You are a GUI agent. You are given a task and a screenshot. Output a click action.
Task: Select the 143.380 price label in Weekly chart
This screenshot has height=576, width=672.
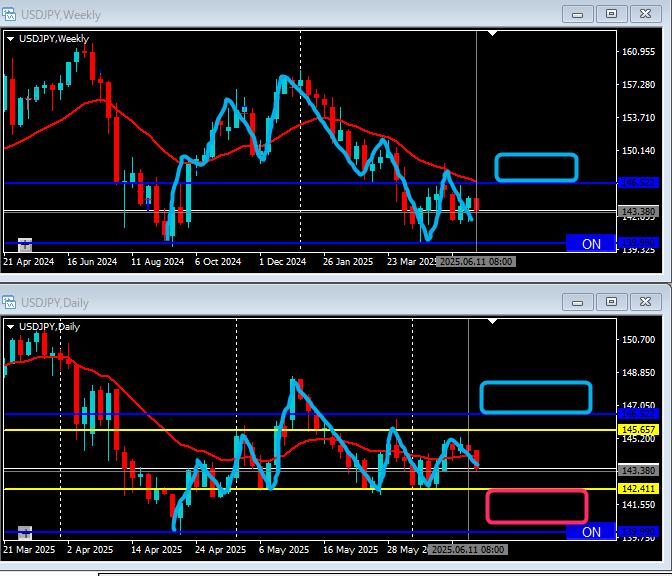coord(638,211)
